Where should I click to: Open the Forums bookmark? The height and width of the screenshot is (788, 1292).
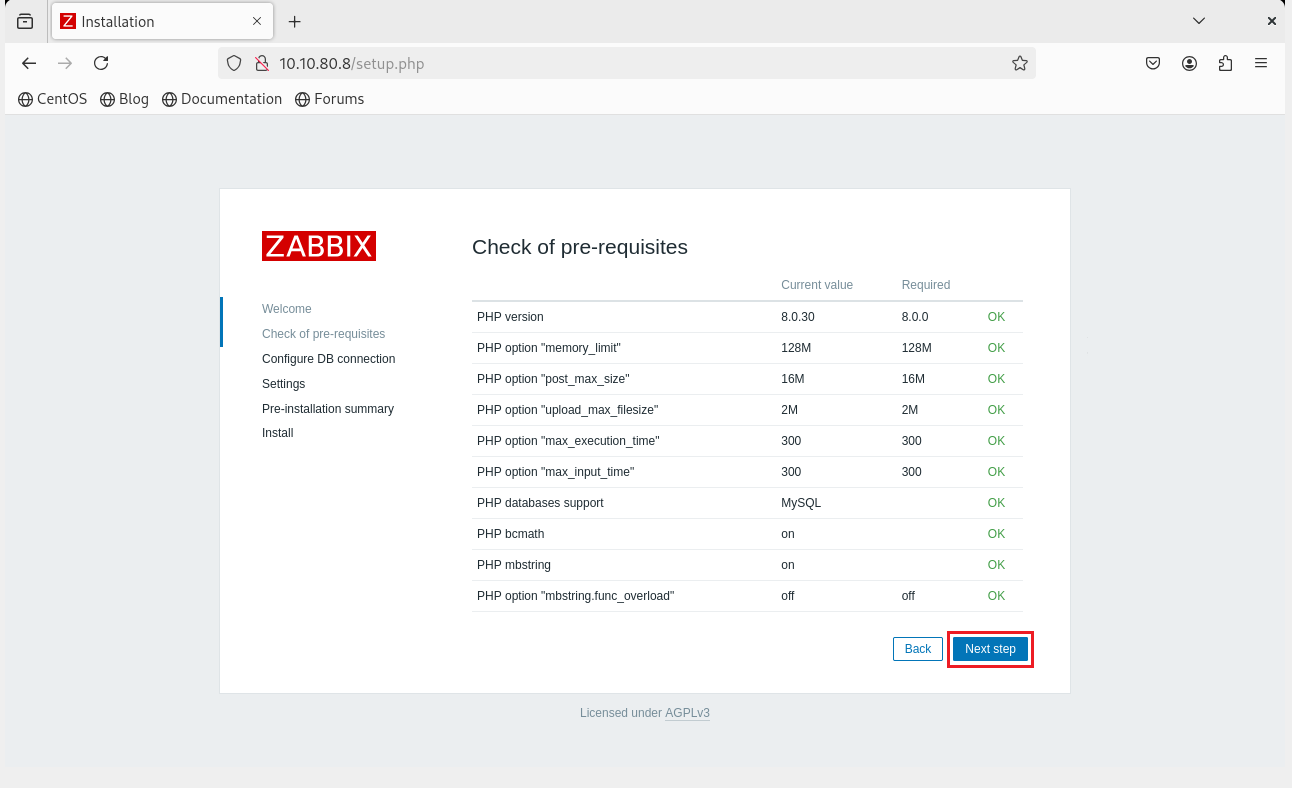tap(330, 99)
